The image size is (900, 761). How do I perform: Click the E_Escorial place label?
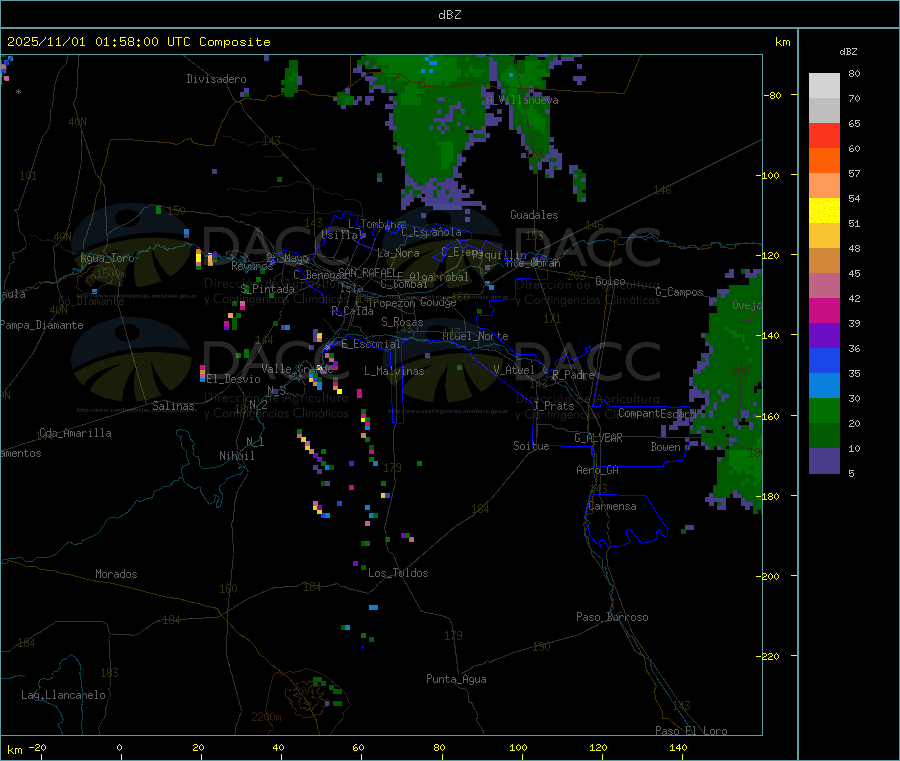click(x=371, y=344)
